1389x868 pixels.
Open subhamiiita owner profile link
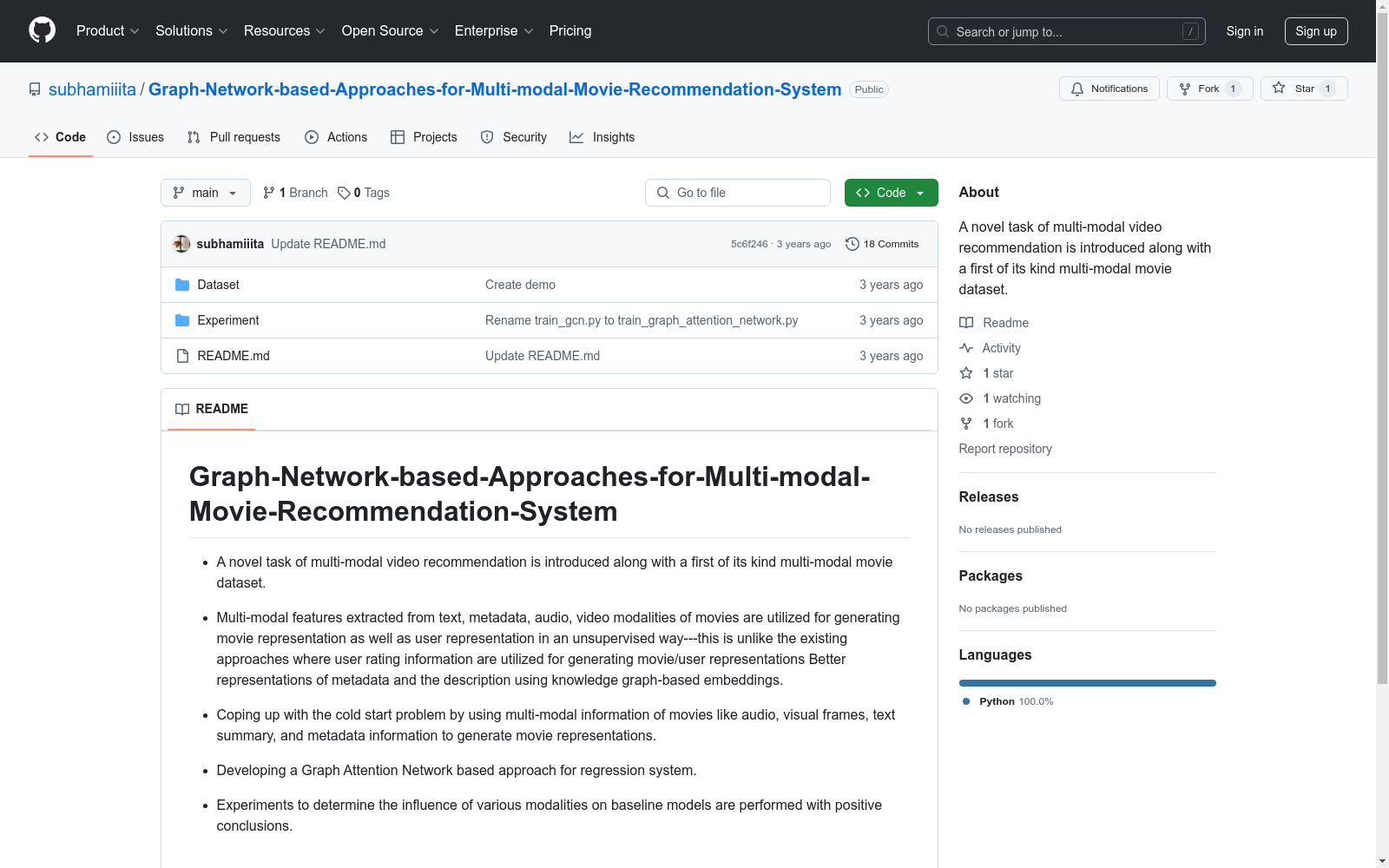(x=92, y=89)
